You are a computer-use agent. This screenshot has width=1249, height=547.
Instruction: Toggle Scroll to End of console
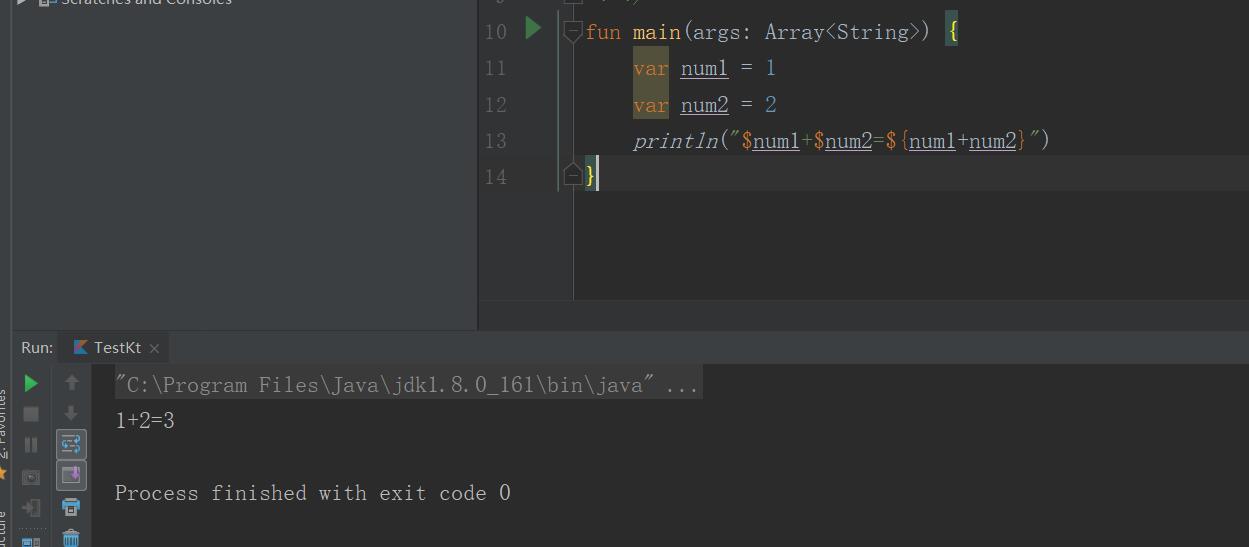pos(71,475)
